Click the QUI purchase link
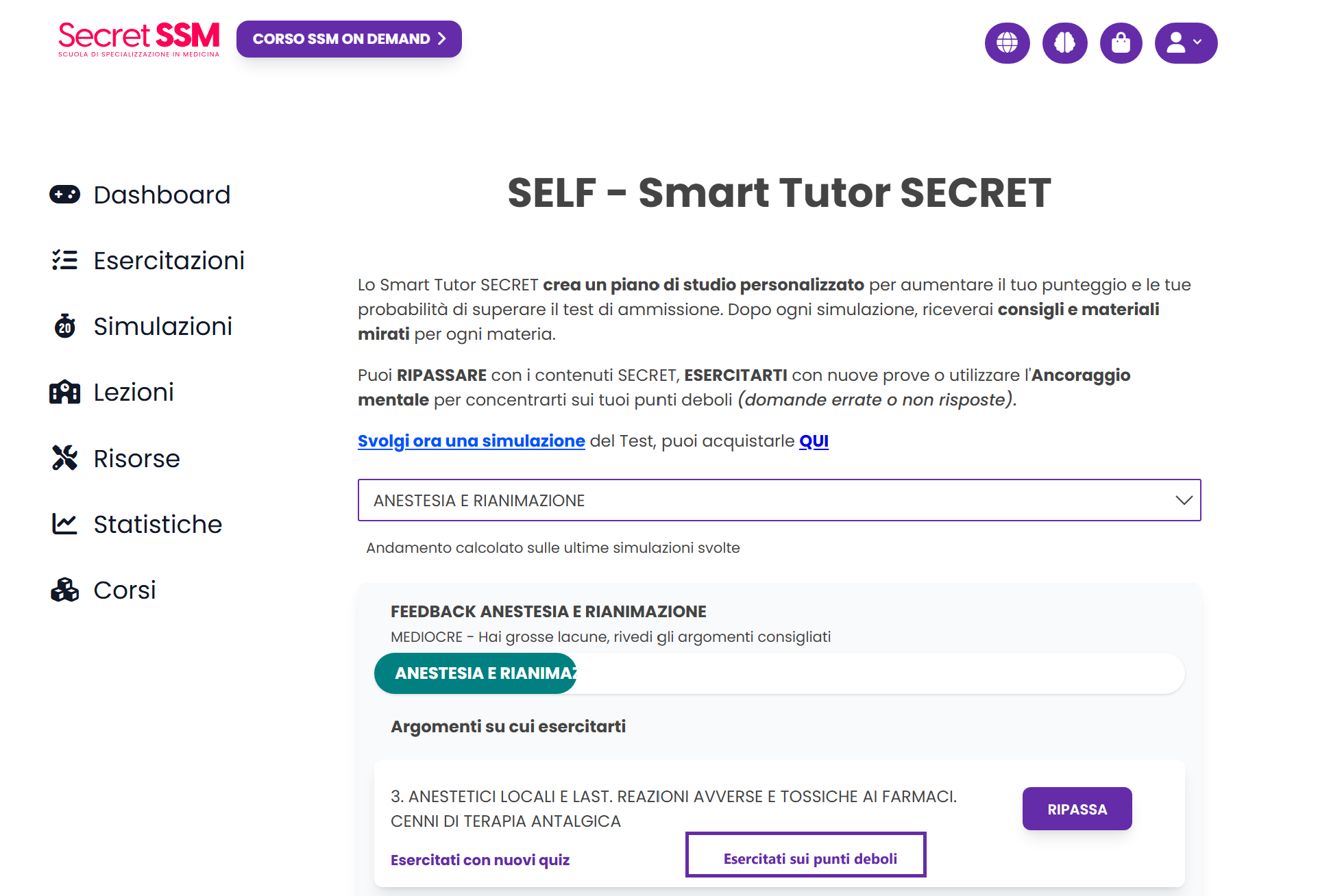1318x896 pixels. (814, 441)
